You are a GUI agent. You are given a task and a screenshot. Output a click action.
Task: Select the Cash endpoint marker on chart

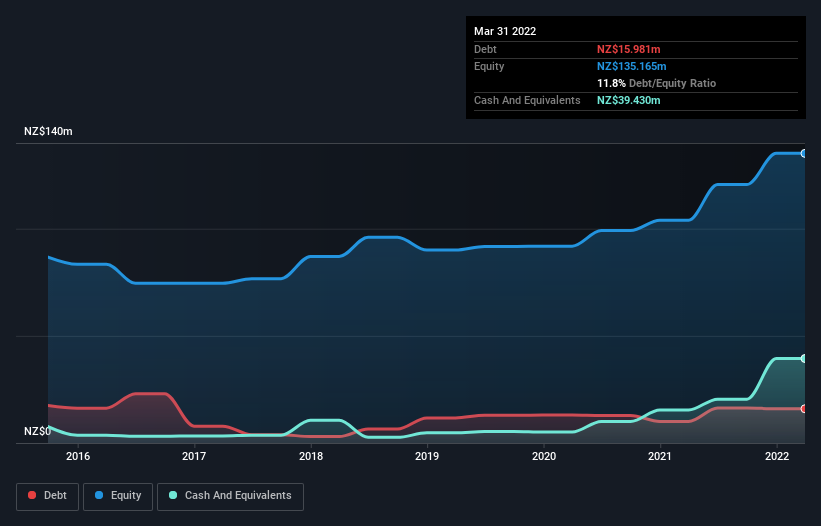(x=804, y=359)
